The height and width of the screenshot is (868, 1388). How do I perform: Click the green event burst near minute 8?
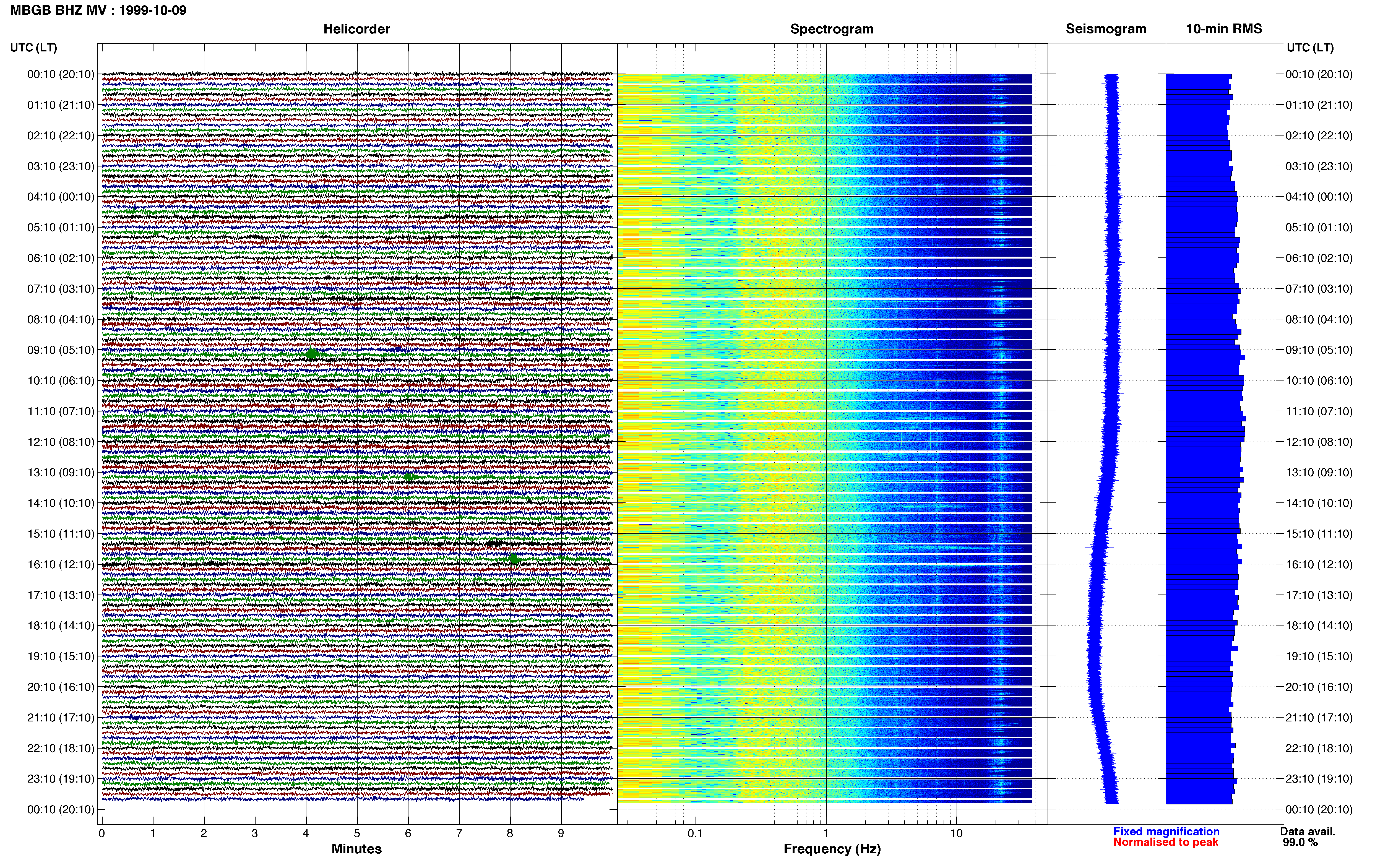point(514,559)
